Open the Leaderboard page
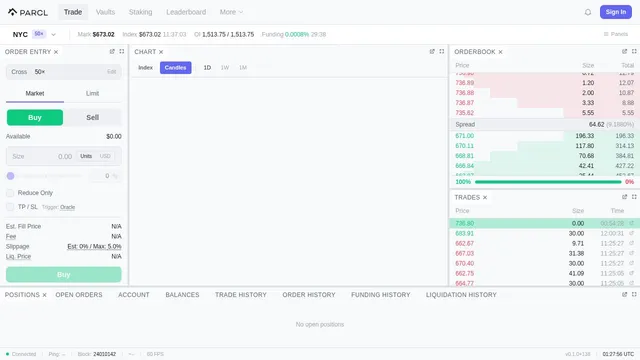This screenshot has height=360, width=640. tap(186, 12)
